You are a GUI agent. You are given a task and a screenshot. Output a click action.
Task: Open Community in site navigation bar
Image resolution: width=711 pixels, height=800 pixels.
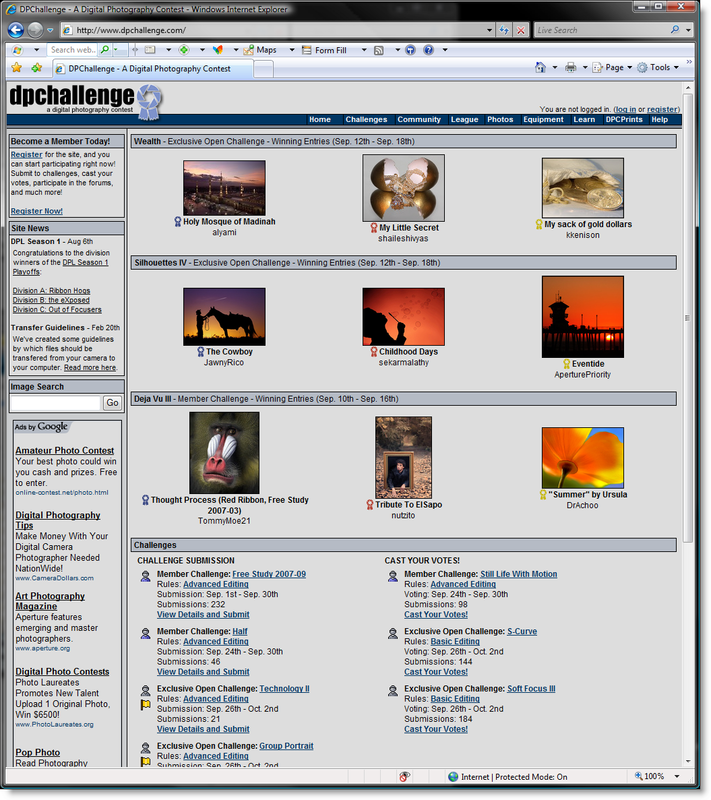(418, 120)
